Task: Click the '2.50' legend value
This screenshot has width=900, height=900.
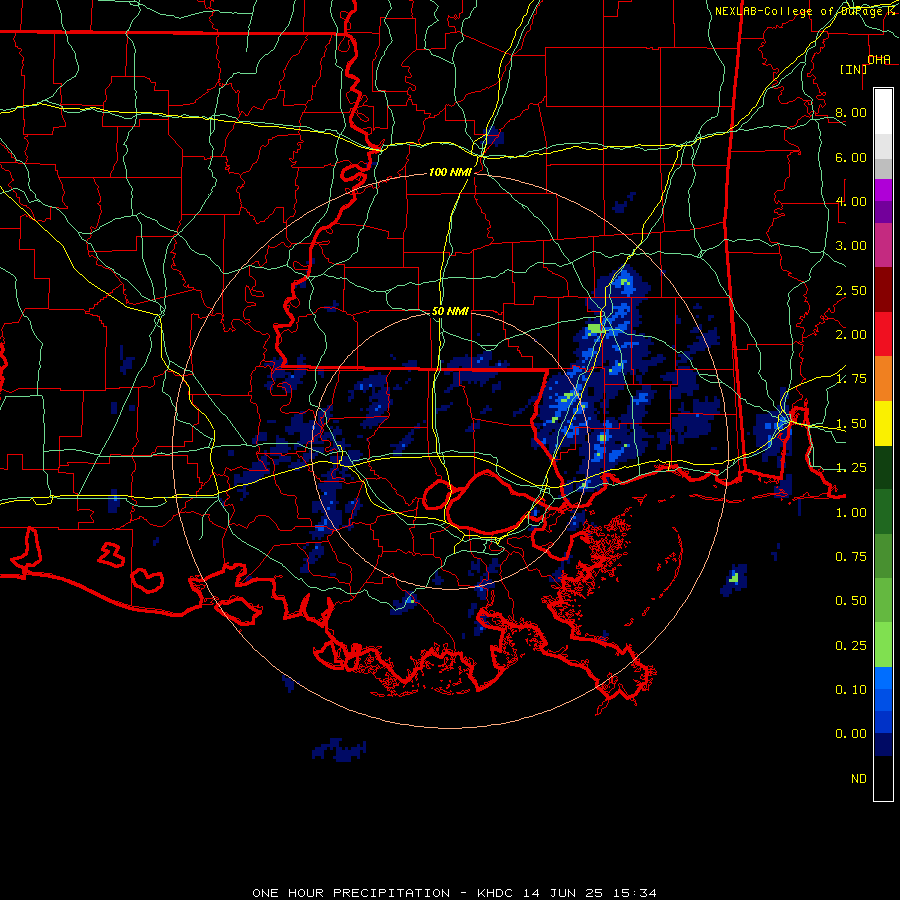Action: (x=851, y=290)
